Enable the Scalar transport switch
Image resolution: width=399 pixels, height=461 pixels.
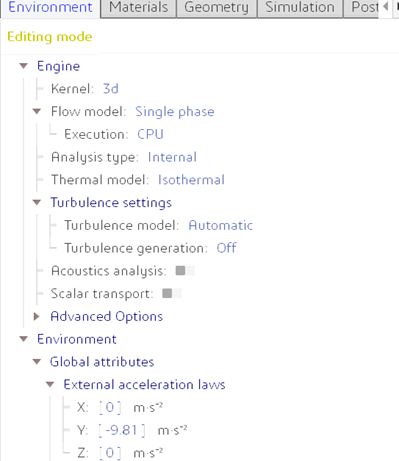tap(172, 293)
